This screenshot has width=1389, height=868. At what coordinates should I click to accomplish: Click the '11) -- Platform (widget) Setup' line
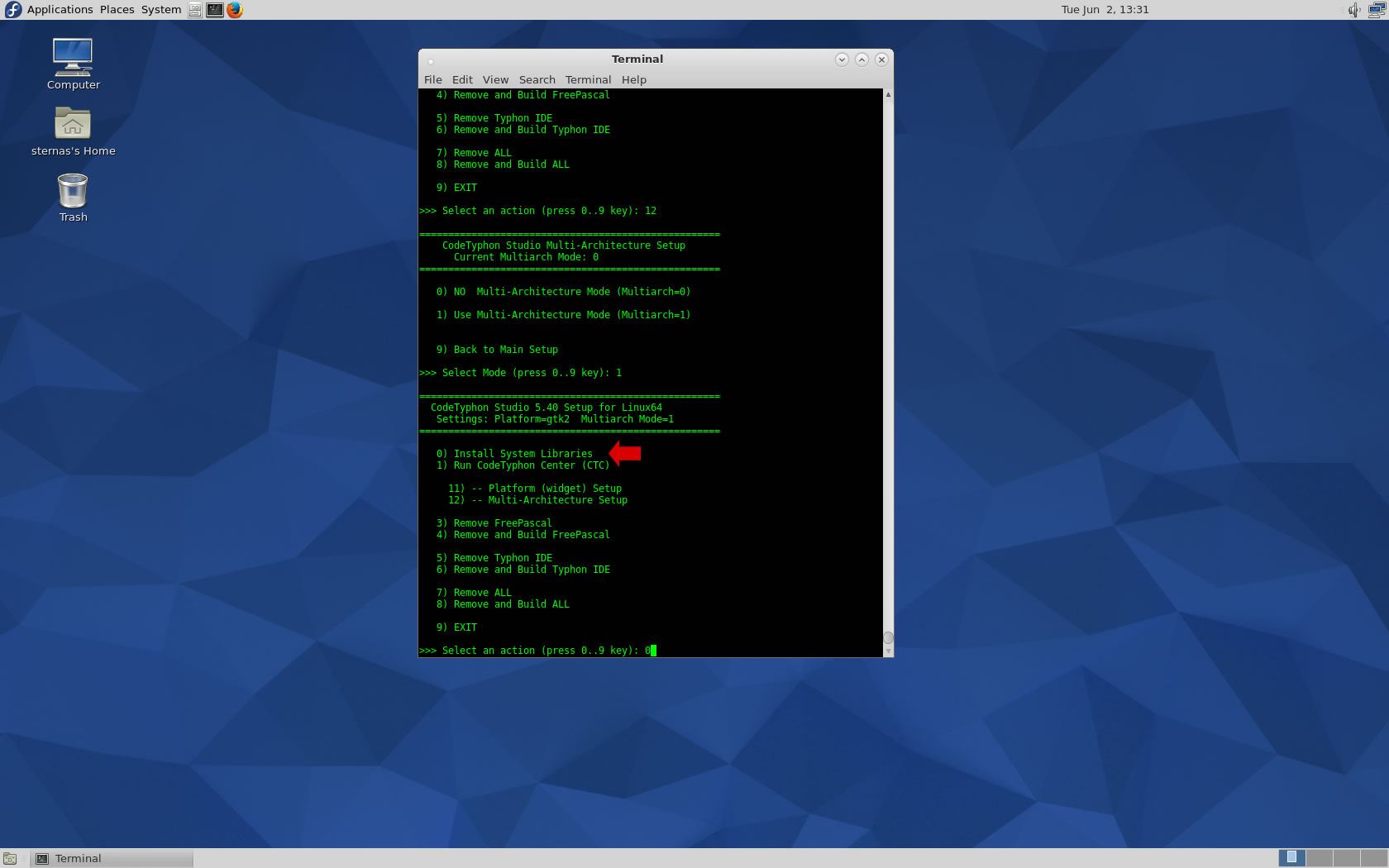click(x=535, y=489)
